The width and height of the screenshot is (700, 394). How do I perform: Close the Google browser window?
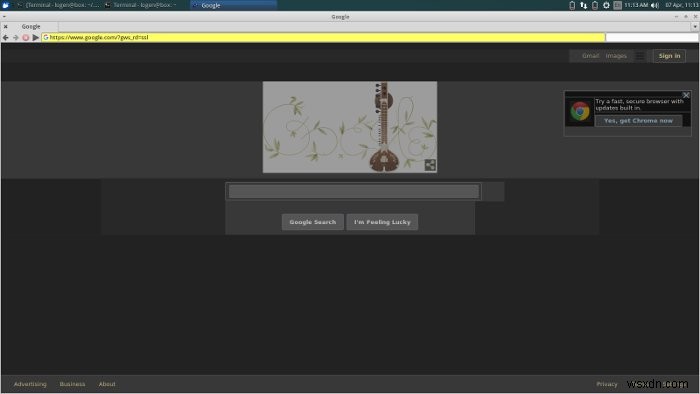pyautogui.click(x=695, y=17)
